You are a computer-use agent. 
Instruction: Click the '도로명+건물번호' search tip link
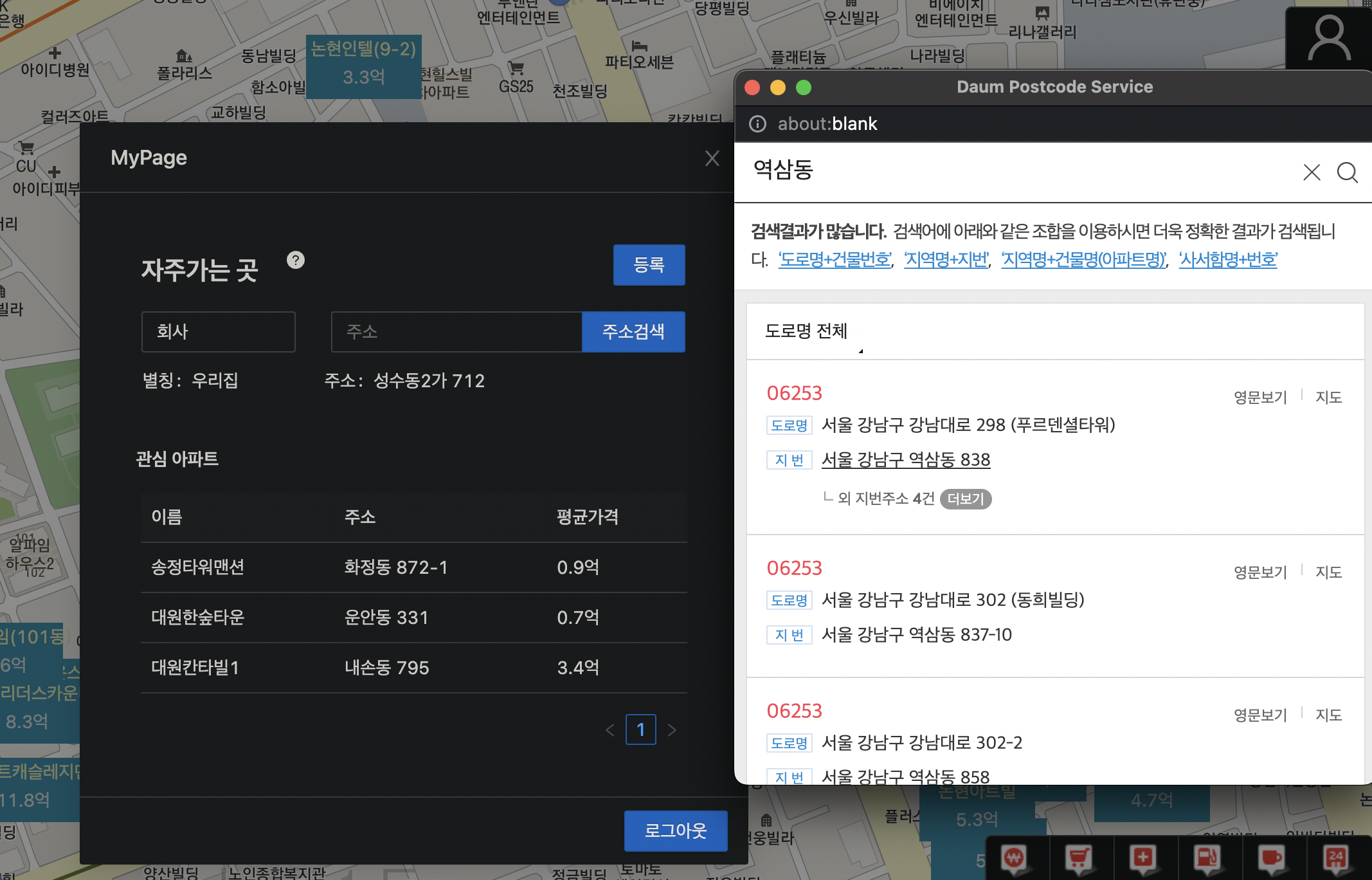click(835, 260)
